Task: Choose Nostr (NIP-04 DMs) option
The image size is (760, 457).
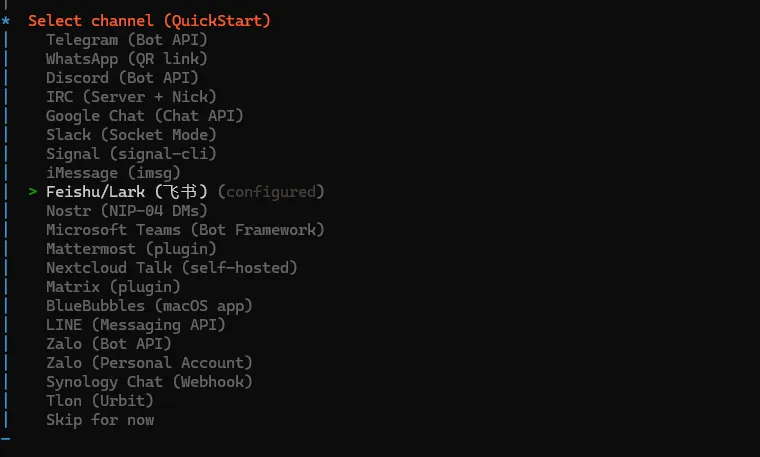Action: tap(126, 211)
